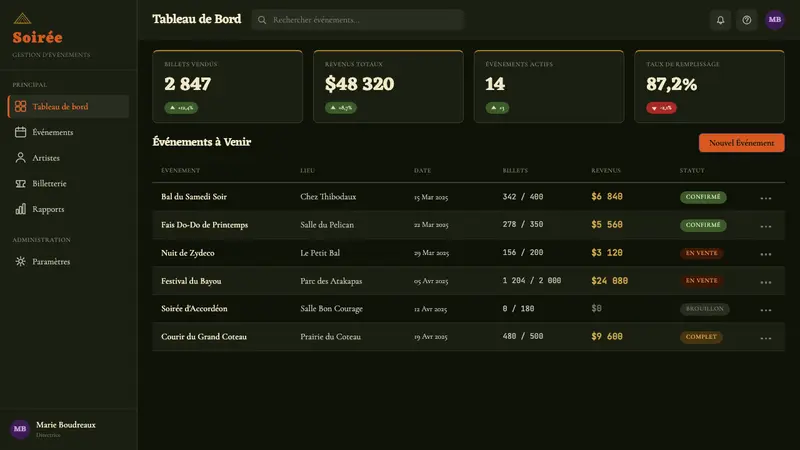
Task: Open more options for Nuit de Zydeco
Action: [x=765, y=254]
